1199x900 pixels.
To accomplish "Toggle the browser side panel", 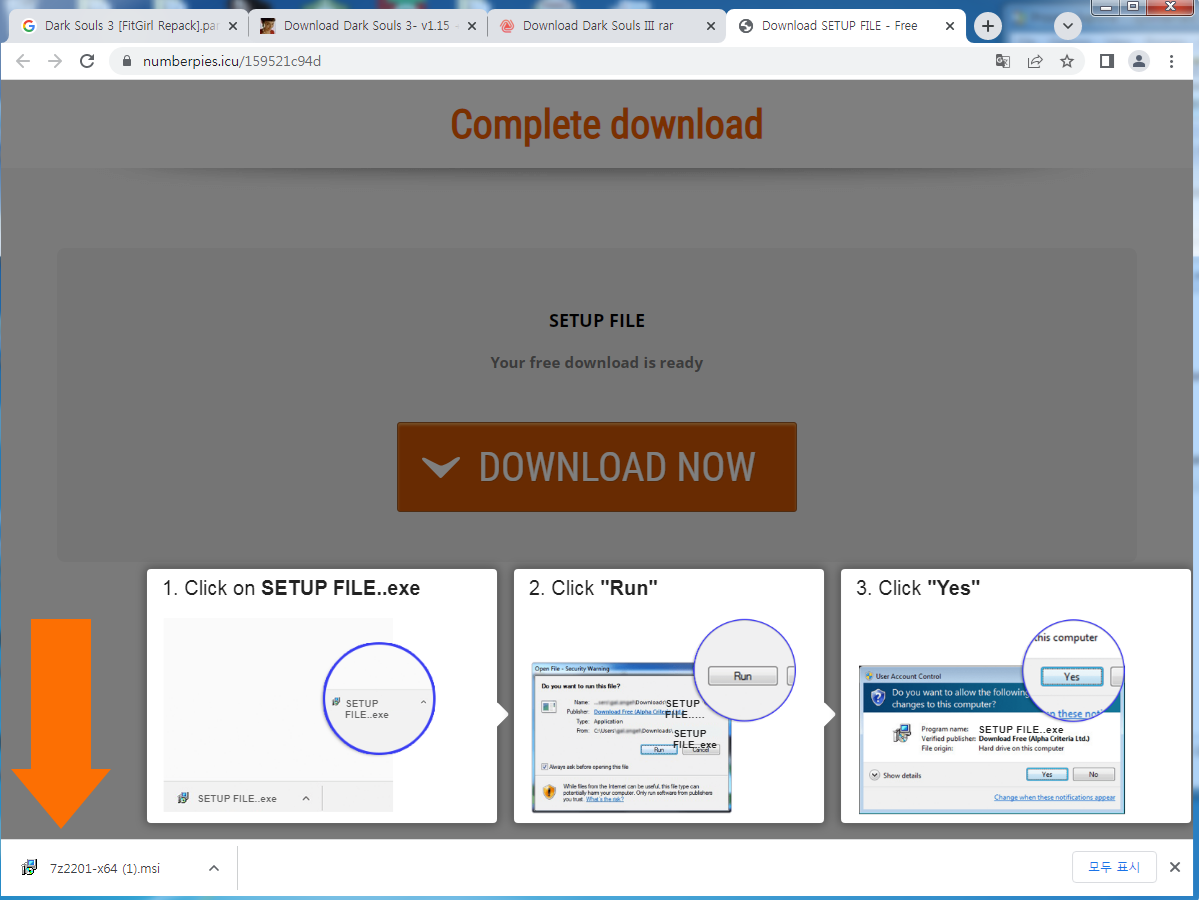I will click(x=1106, y=61).
